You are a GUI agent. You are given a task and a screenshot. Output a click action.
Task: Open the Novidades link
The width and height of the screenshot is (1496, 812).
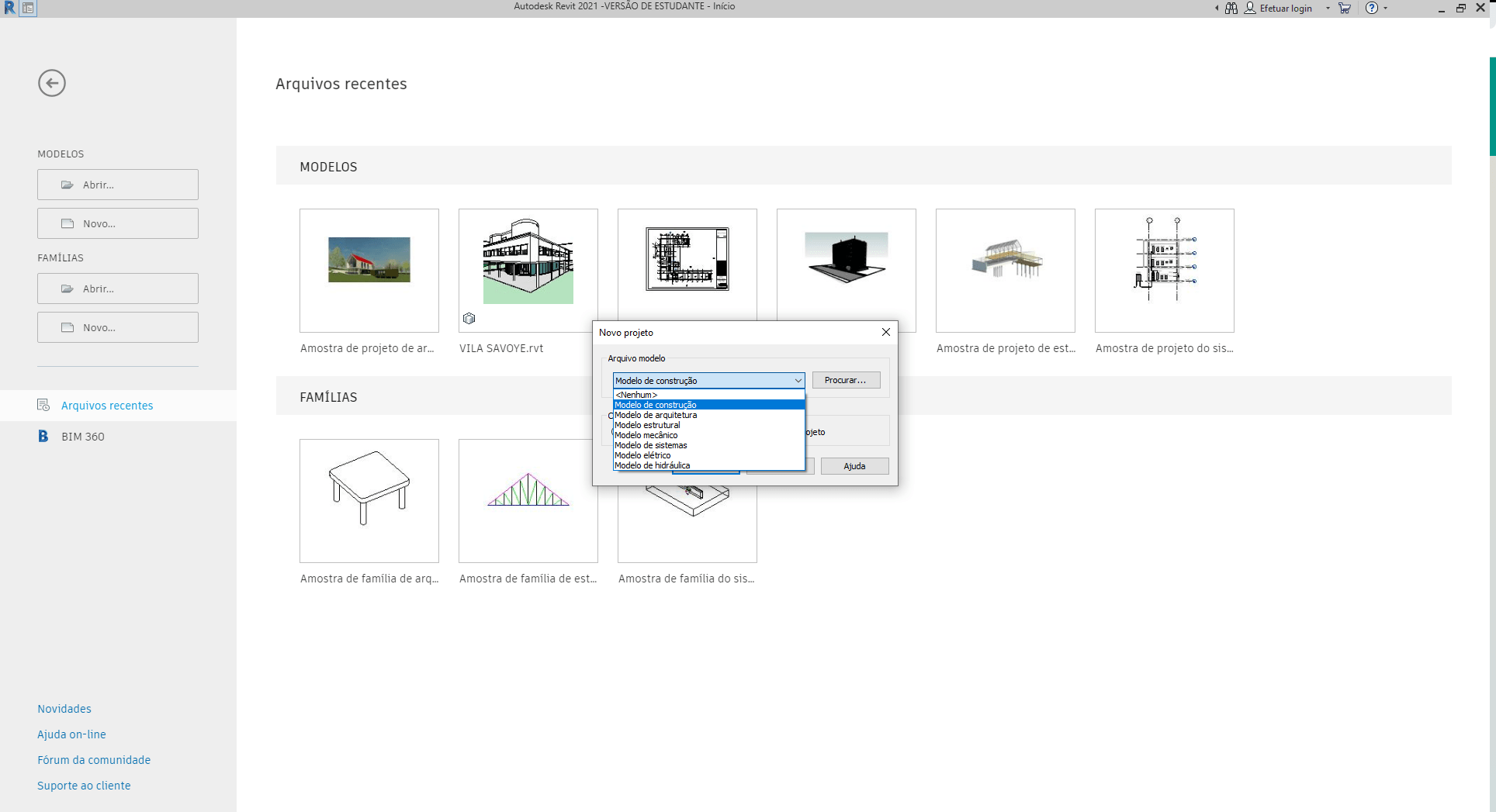64,708
